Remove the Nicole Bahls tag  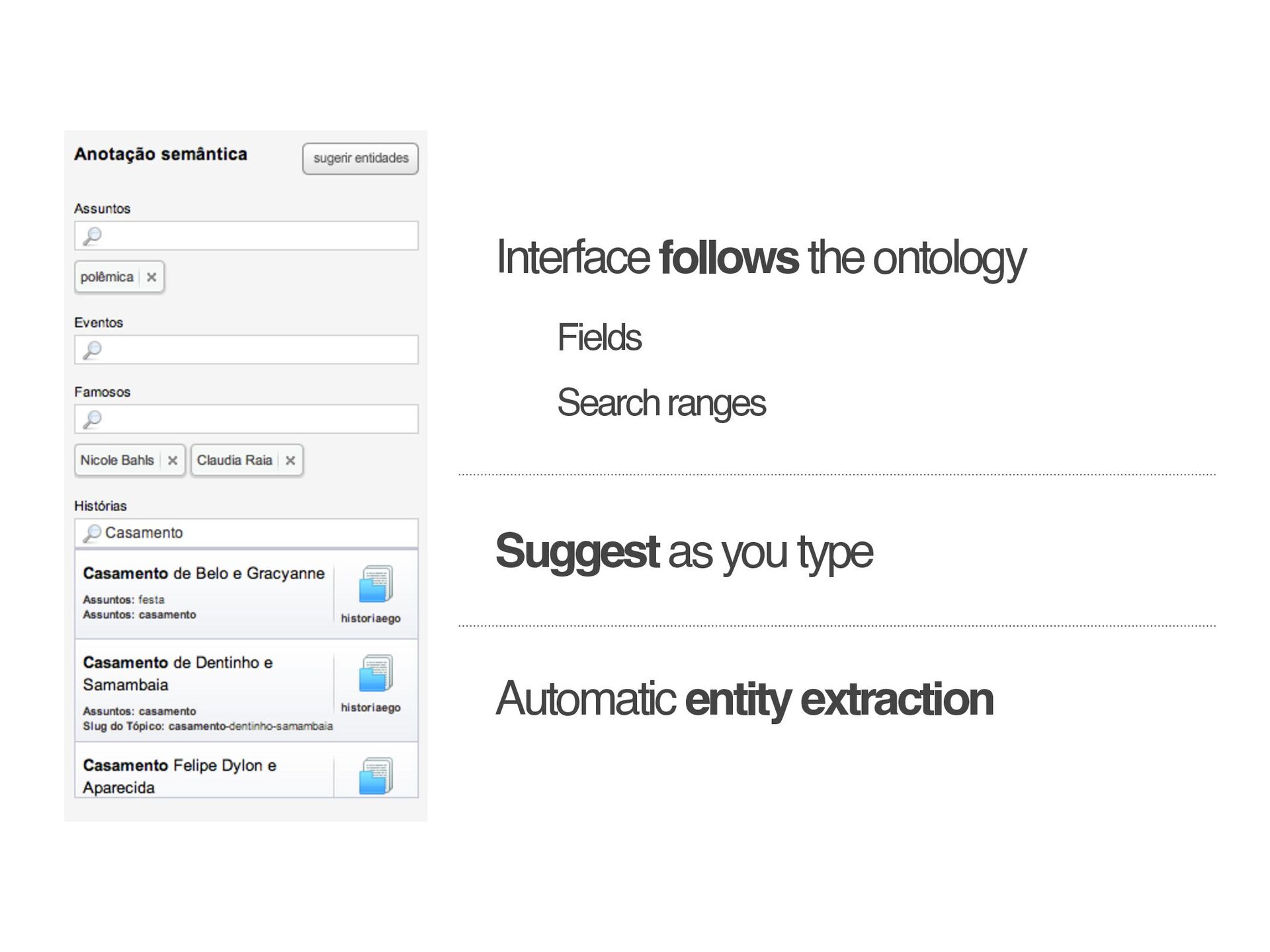[x=173, y=461]
